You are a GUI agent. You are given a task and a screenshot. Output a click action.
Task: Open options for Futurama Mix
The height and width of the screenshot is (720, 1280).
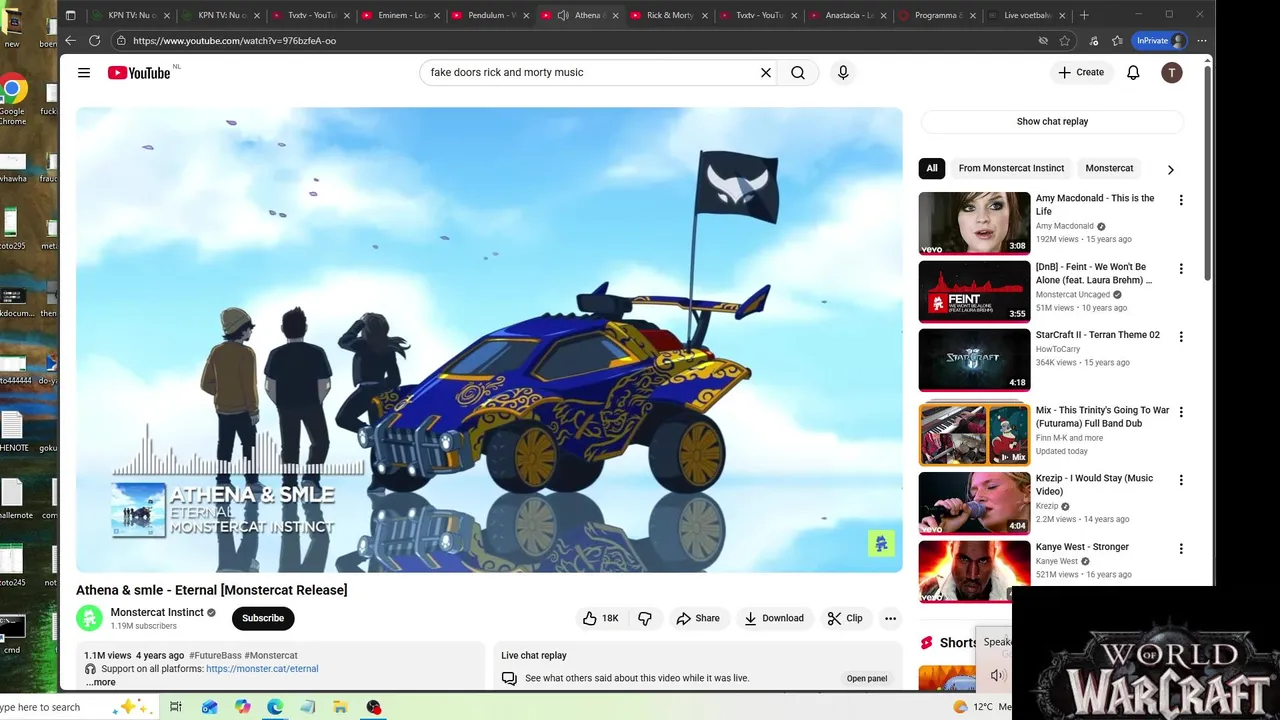coord(1181,412)
